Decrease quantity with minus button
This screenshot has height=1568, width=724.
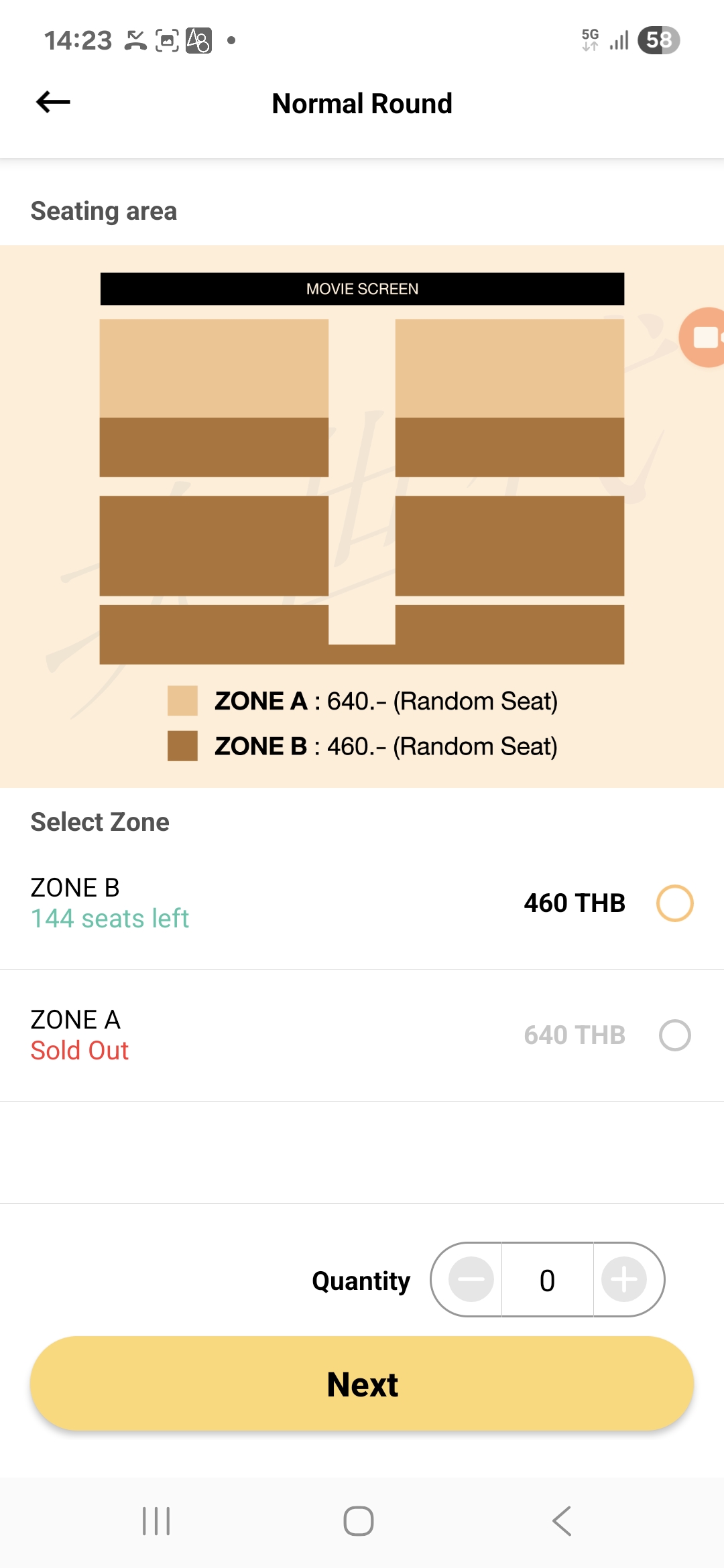471,1279
